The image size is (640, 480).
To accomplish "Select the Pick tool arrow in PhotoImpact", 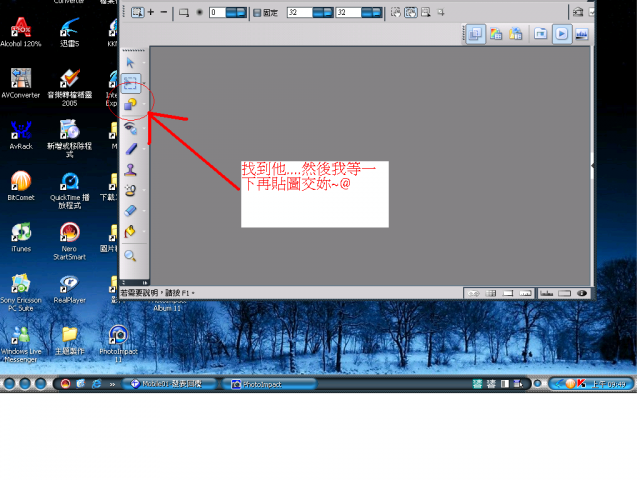I will [x=130, y=62].
